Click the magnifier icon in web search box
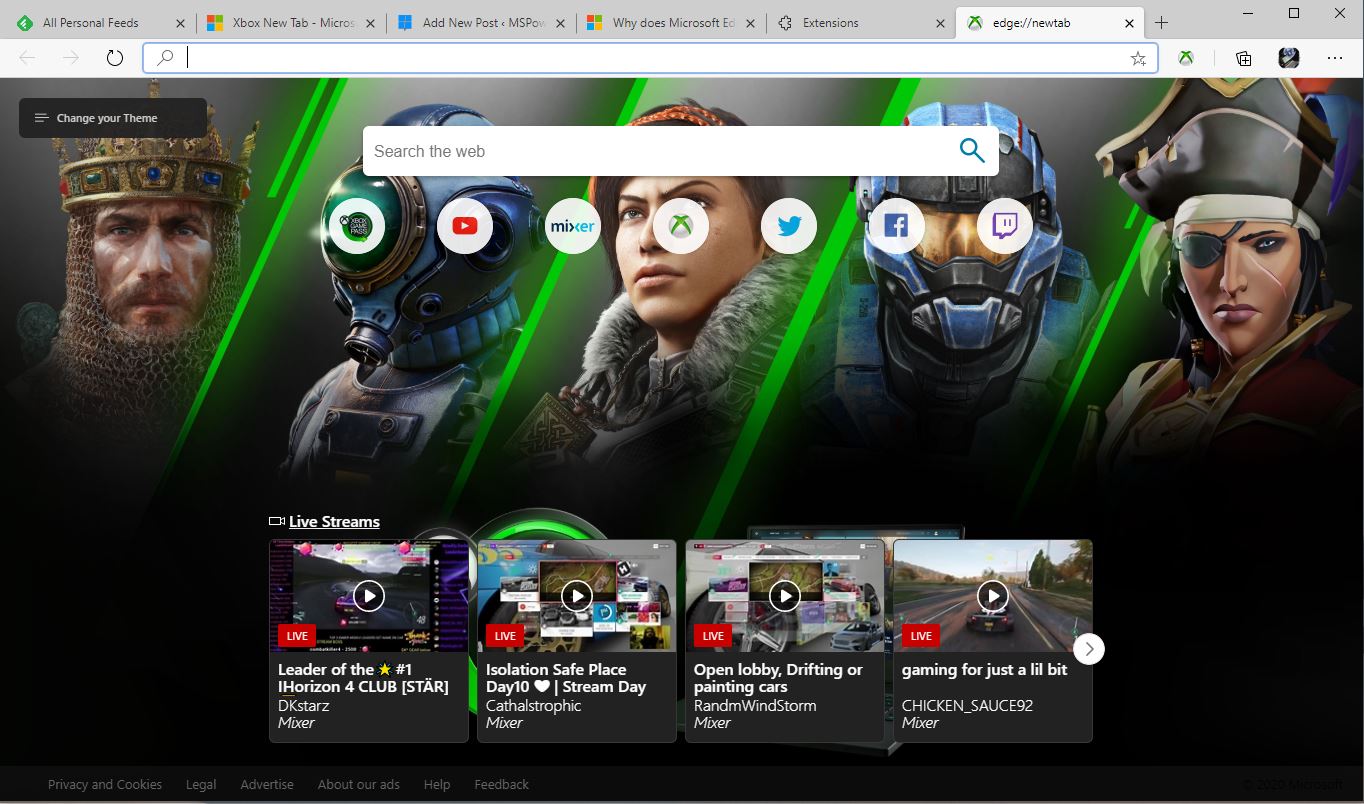The width and height of the screenshot is (1364, 804). coord(971,151)
